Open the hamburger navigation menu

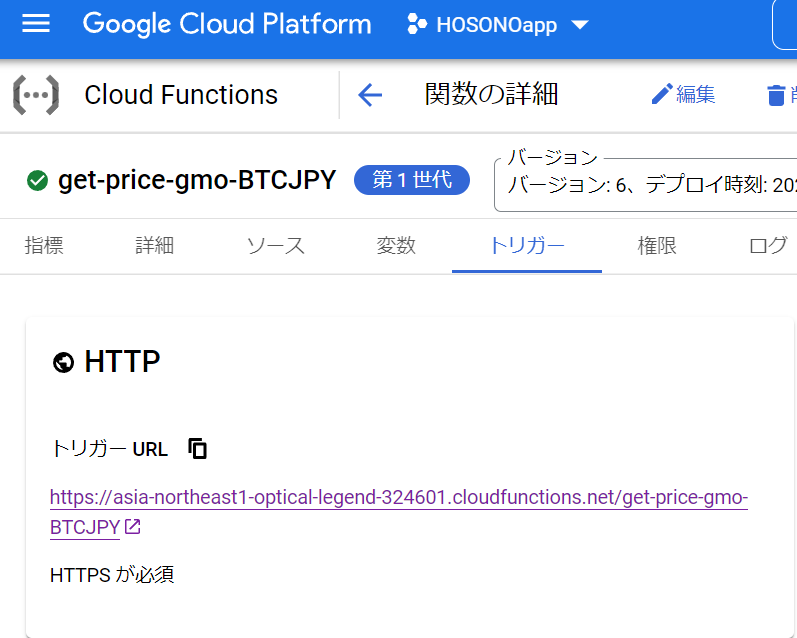click(x=36, y=24)
